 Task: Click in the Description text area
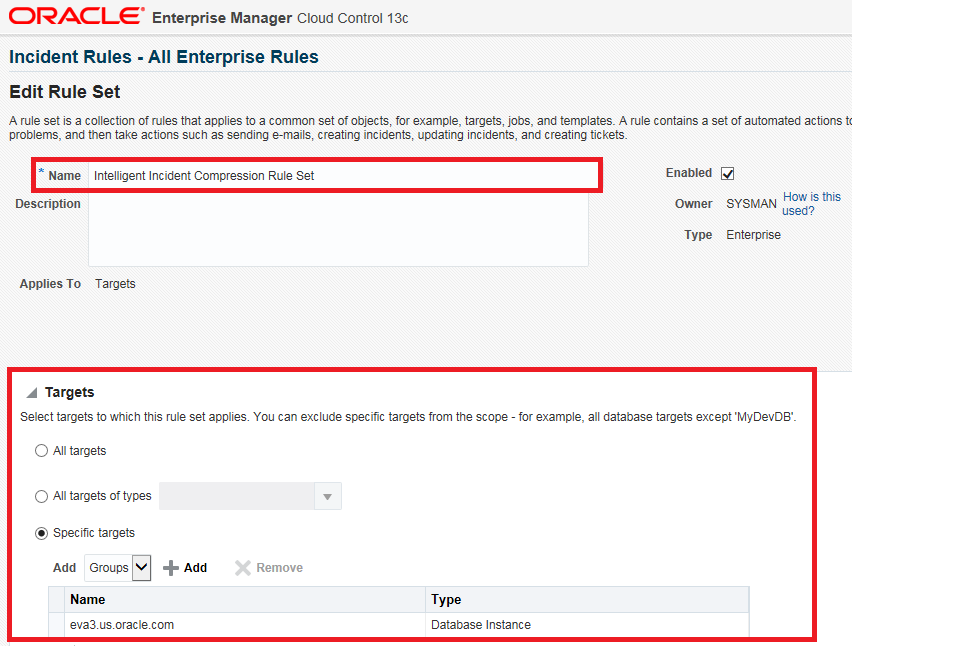click(338, 231)
